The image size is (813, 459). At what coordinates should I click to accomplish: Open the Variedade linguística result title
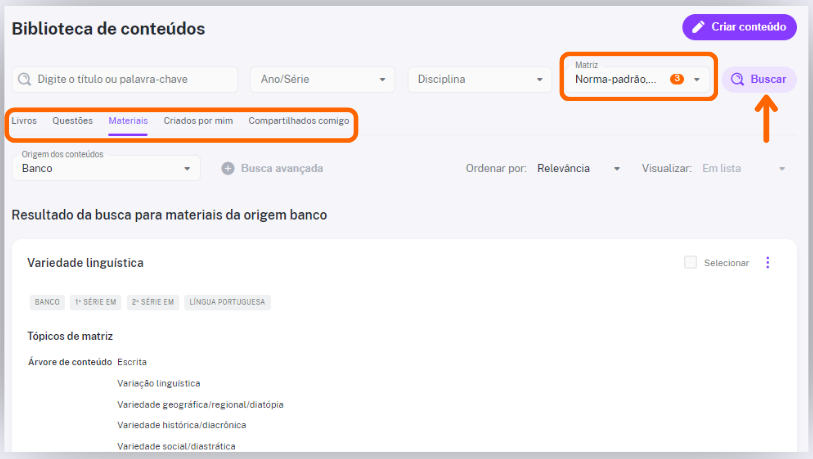pyautogui.click(x=85, y=263)
